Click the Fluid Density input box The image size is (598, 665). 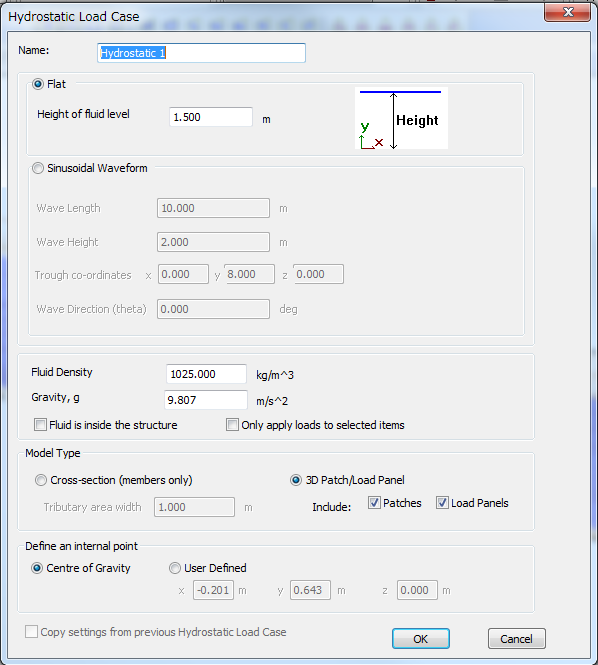pos(206,374)
